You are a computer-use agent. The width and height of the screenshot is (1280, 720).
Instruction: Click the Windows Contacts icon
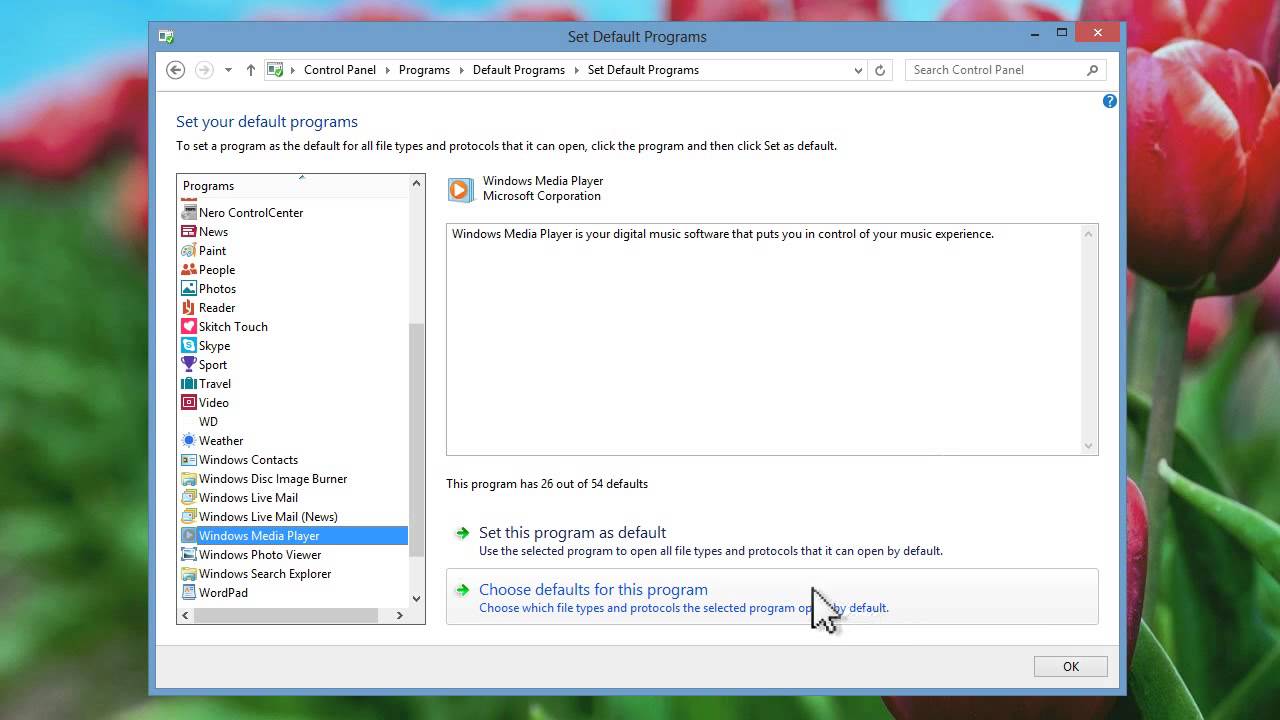pos(189,459)
